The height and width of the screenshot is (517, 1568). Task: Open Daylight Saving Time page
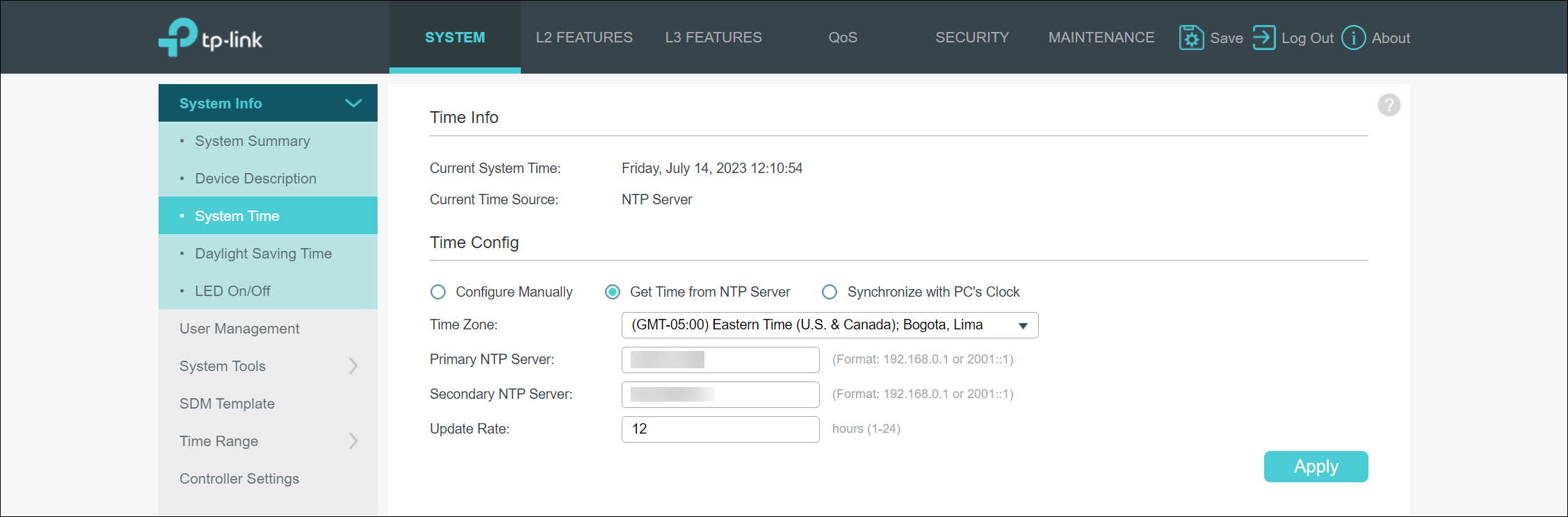[x=263, y=254]
